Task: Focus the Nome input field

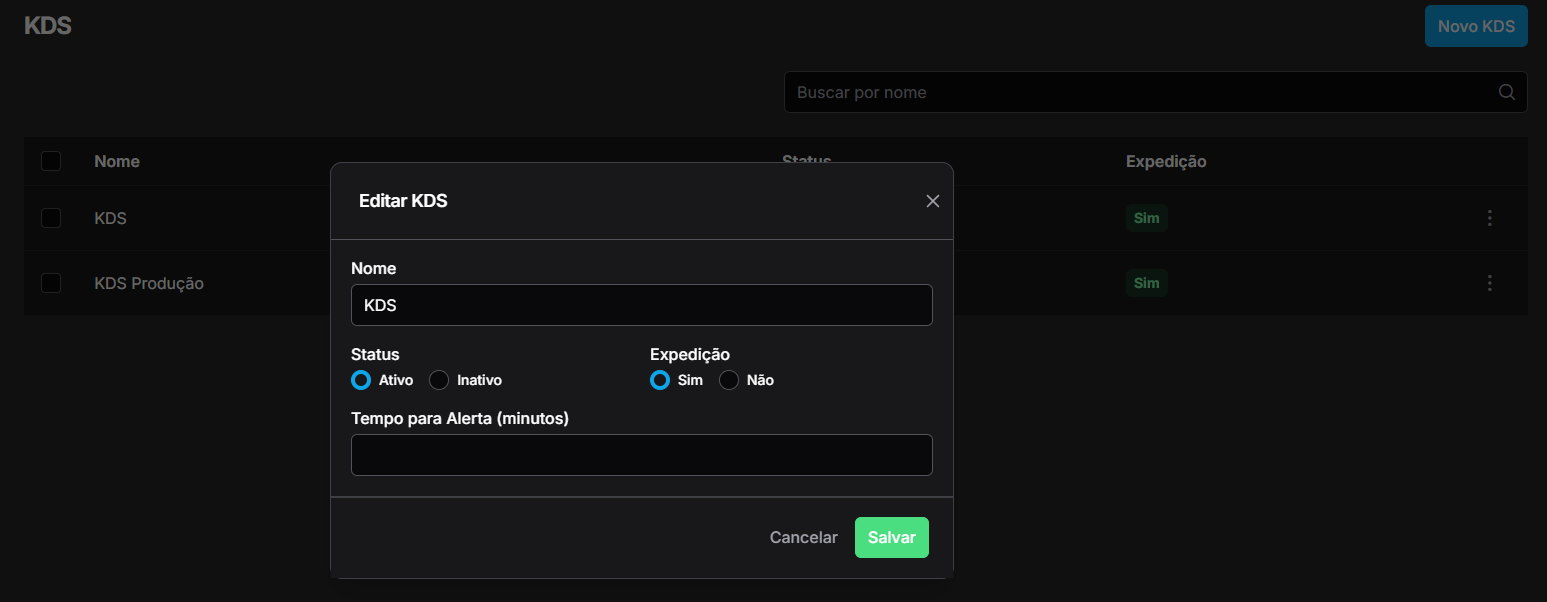Action: (642, 305)
